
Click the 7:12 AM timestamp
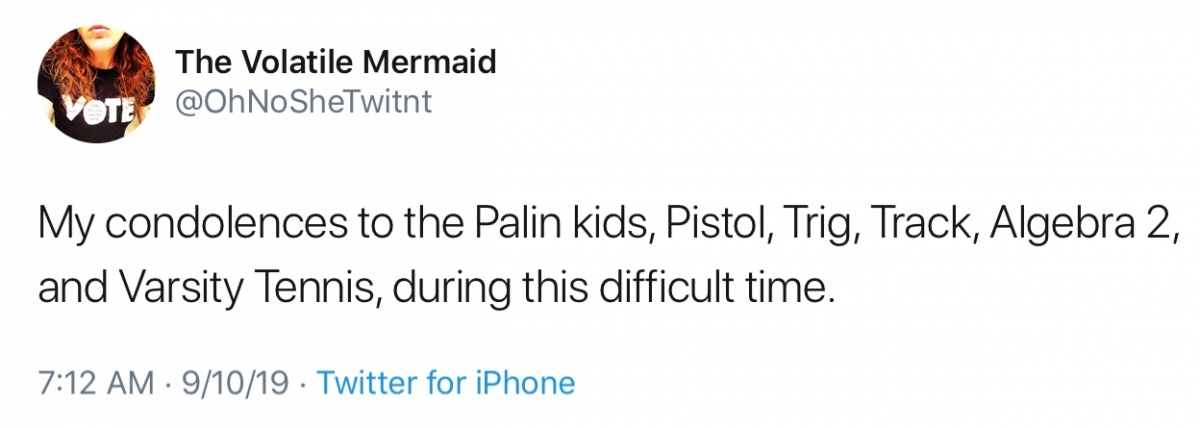96,383
